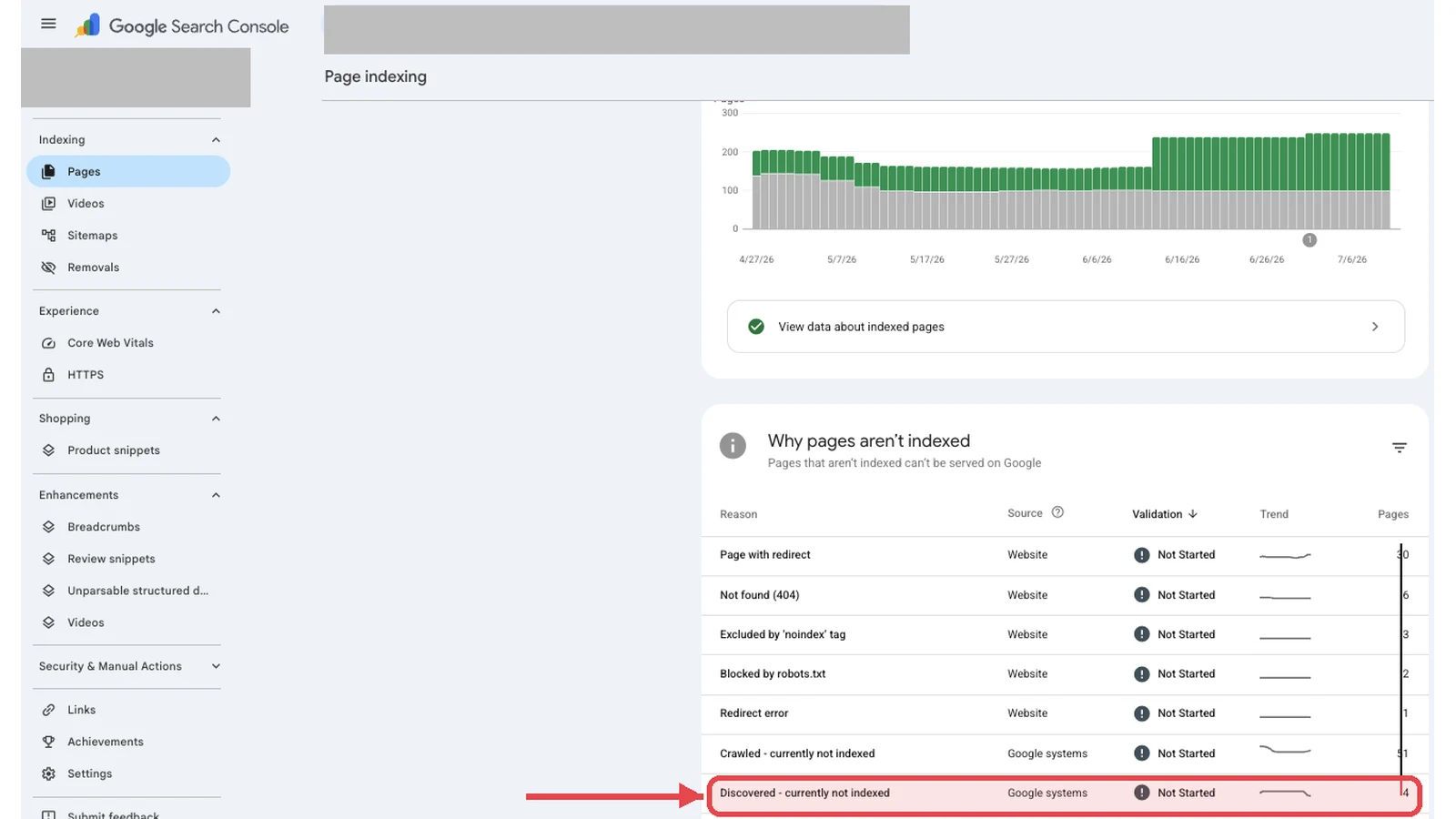This screenshot has height=819, width=1456.
Task: Open the hamburger navigation menu
Action: pos(48,24)
